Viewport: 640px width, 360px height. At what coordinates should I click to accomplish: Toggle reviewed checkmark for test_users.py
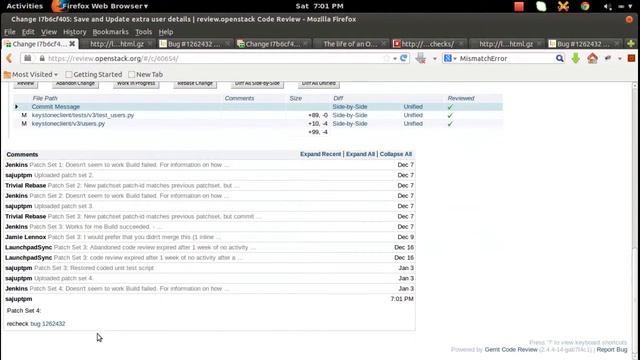point(450,116)
